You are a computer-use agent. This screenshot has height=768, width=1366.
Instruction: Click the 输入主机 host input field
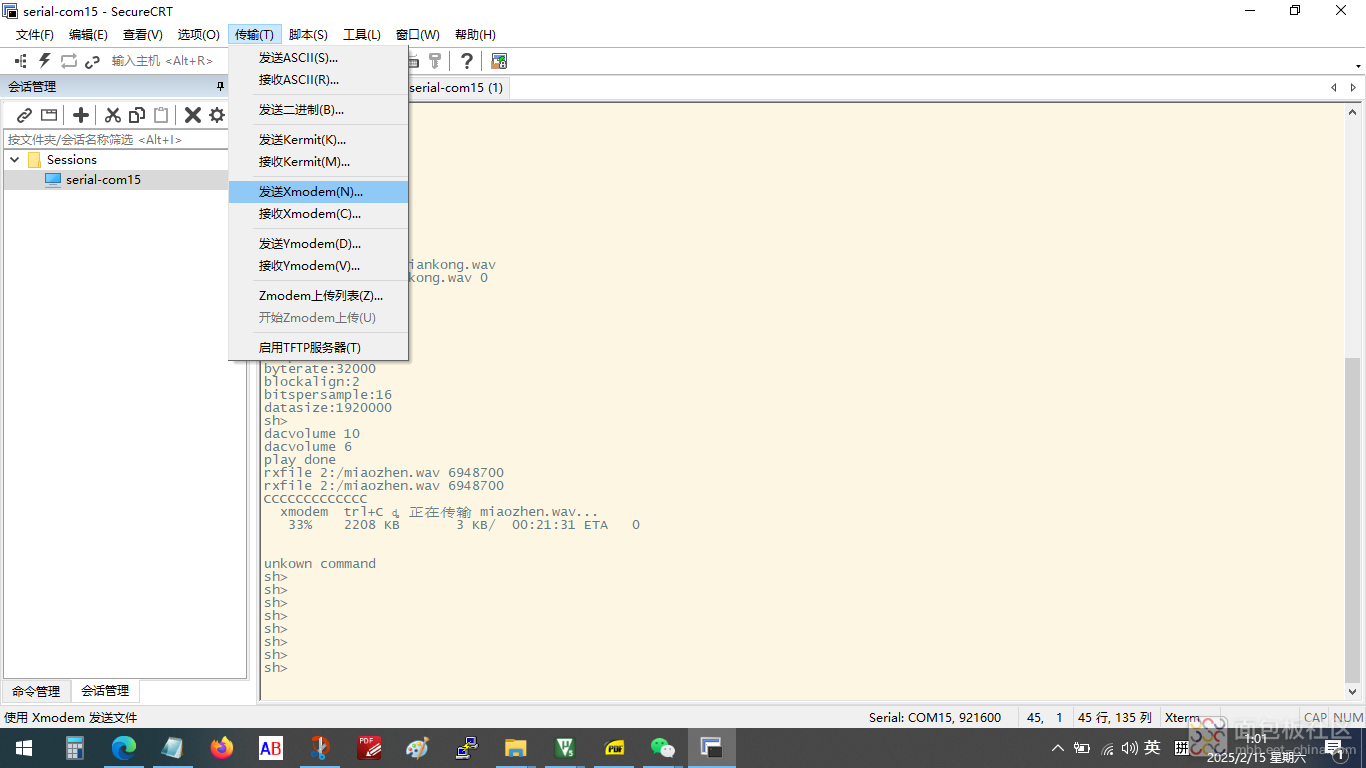[x=162, y=61]
